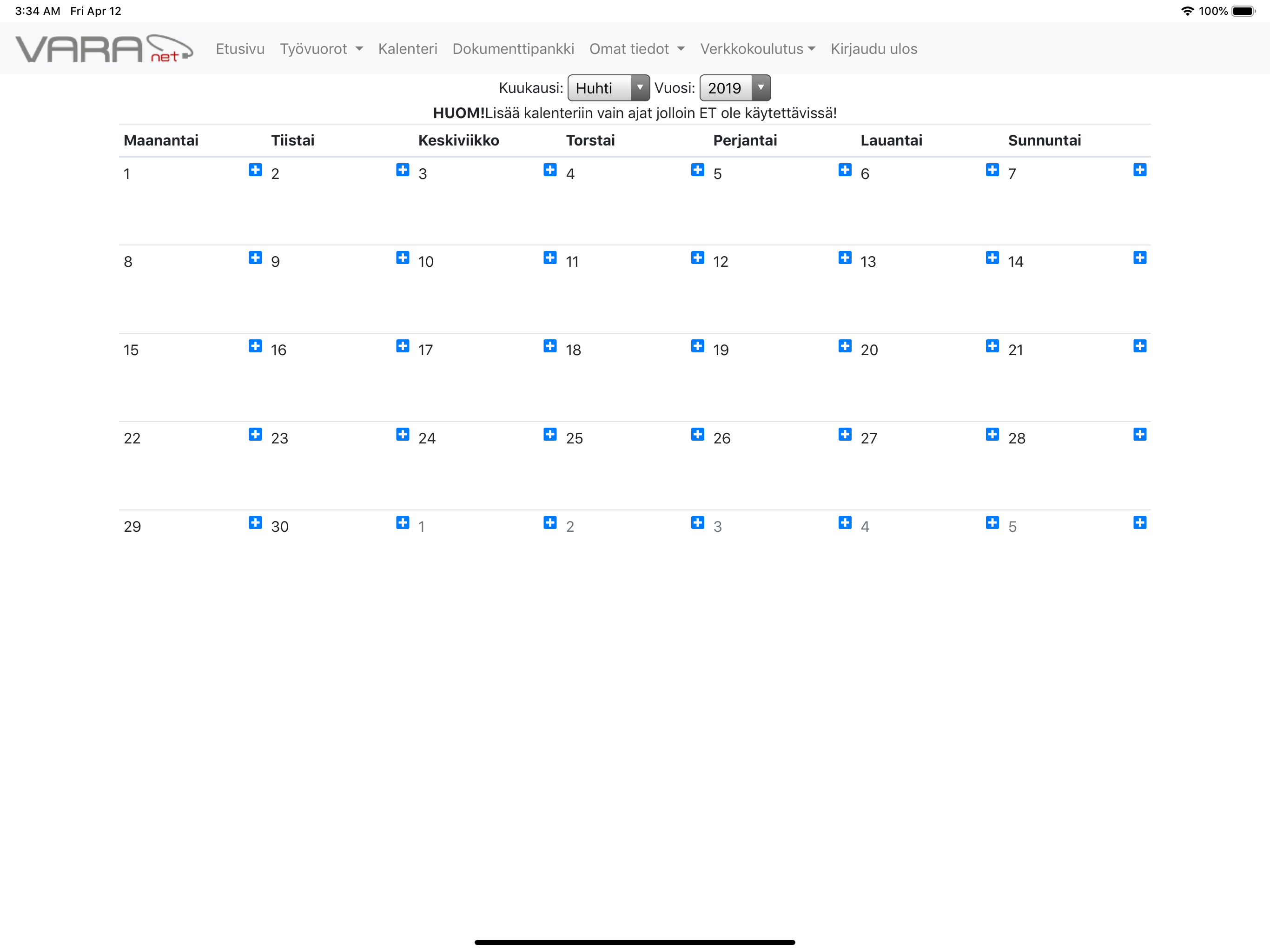This screenshot has height=952, width=1270.
Task: Add entry on April 11
Action: coord(698,257)
